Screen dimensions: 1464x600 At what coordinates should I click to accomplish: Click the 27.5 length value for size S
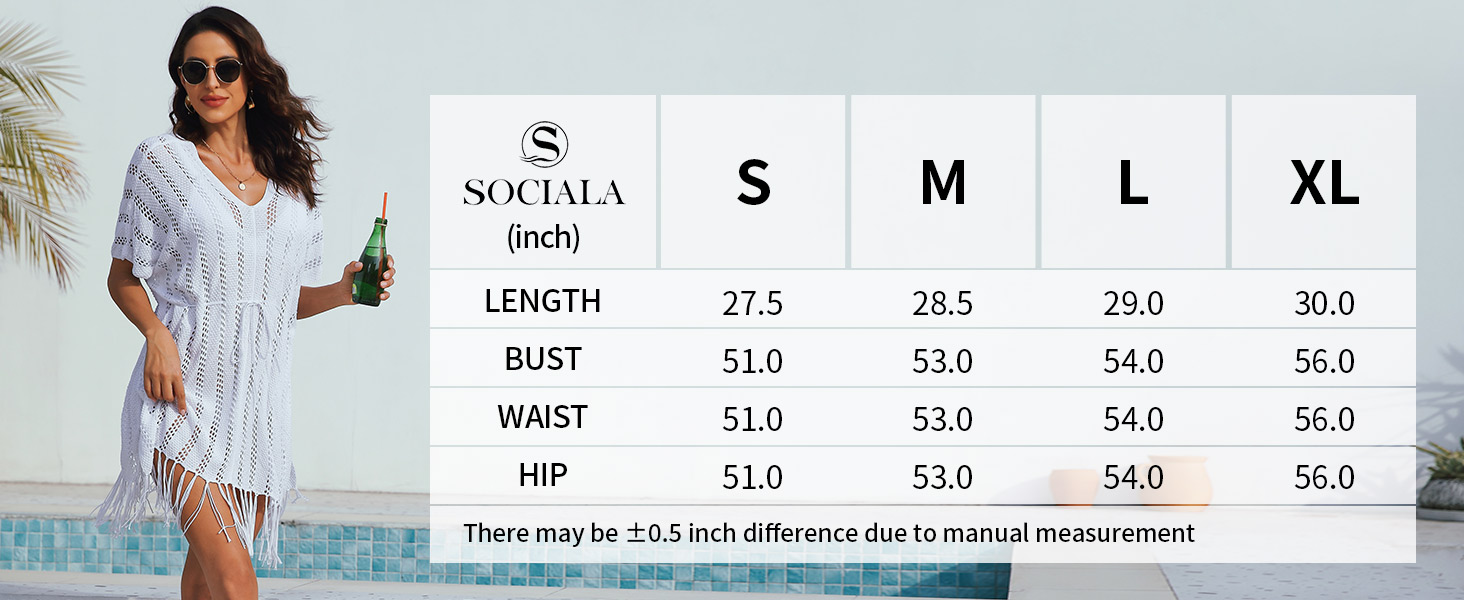point(753,303)
